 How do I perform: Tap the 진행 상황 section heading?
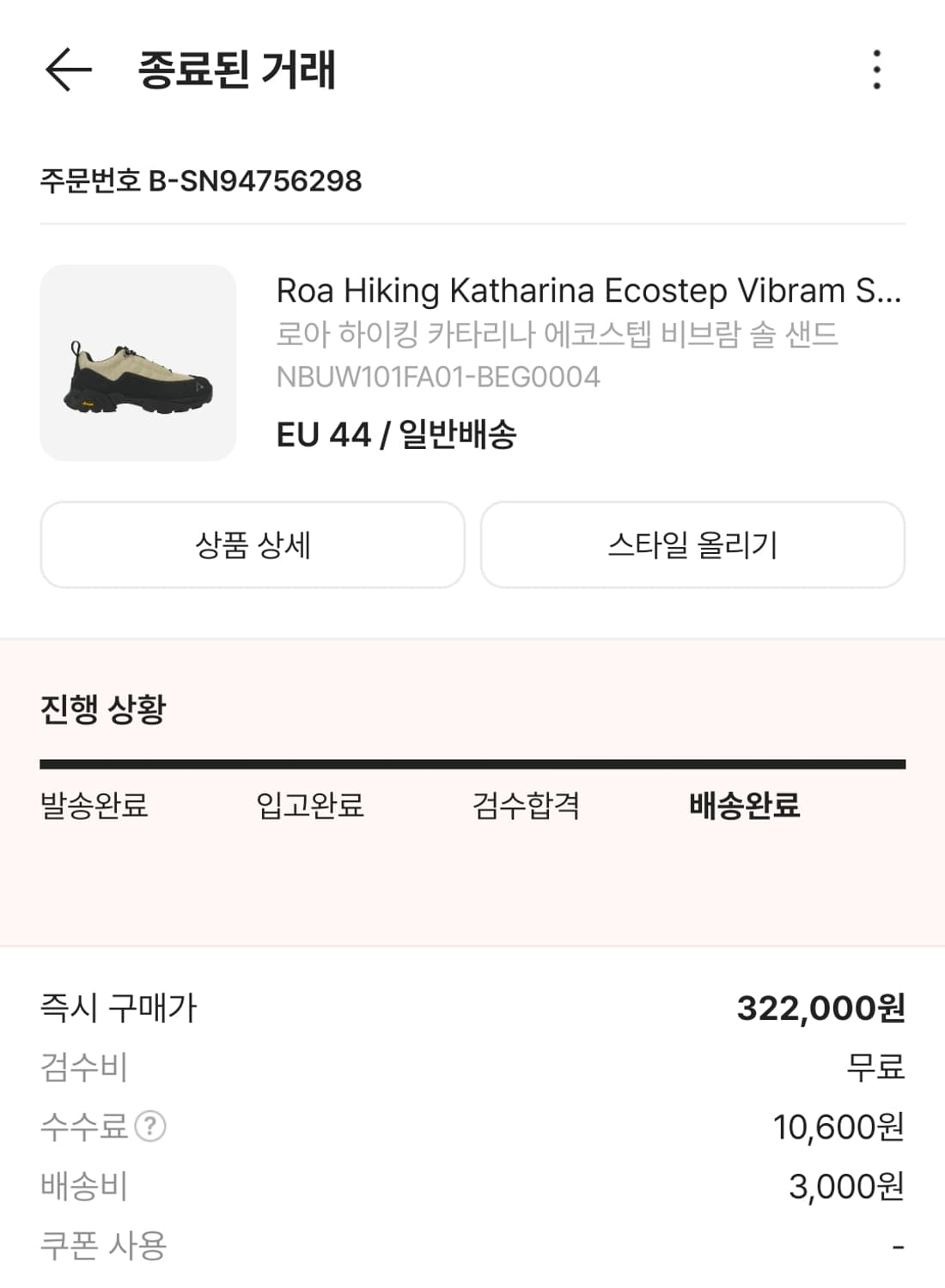point(103,709)
